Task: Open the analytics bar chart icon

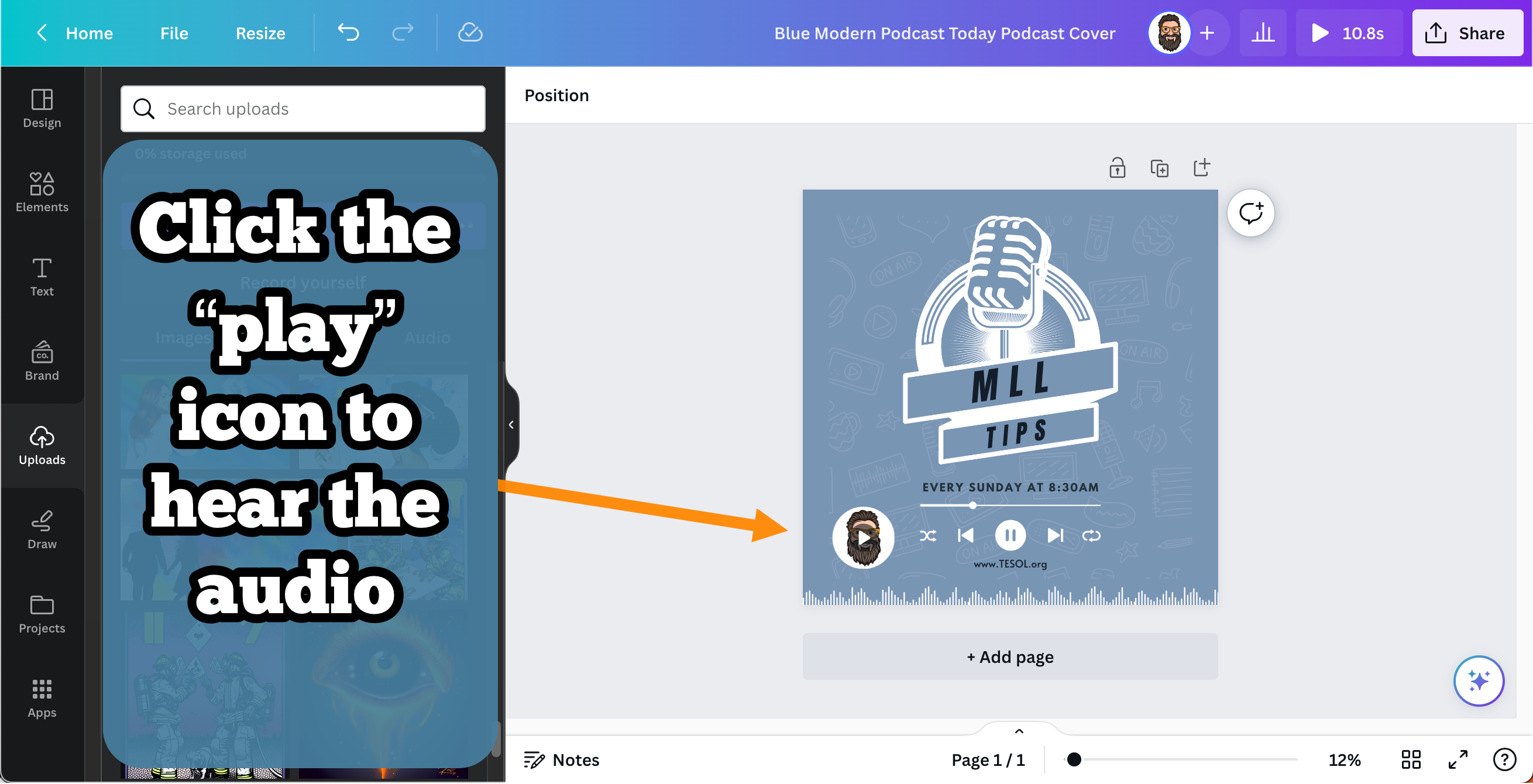Action: (x=1262, y=33)
